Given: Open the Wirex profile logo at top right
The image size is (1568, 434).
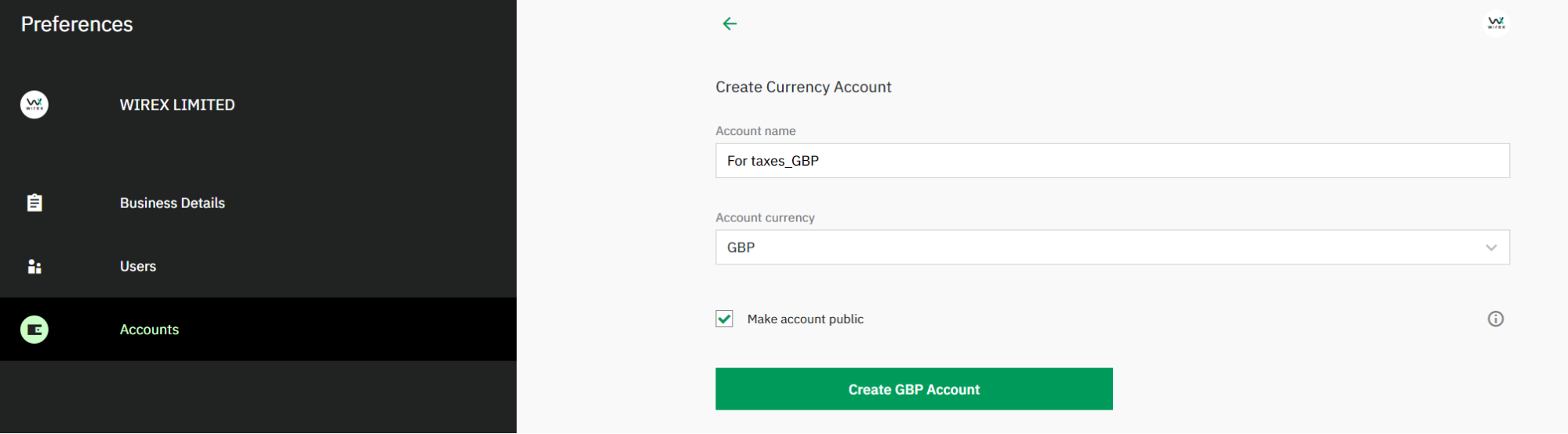Looking at the screenshot, I should 1496,24.
